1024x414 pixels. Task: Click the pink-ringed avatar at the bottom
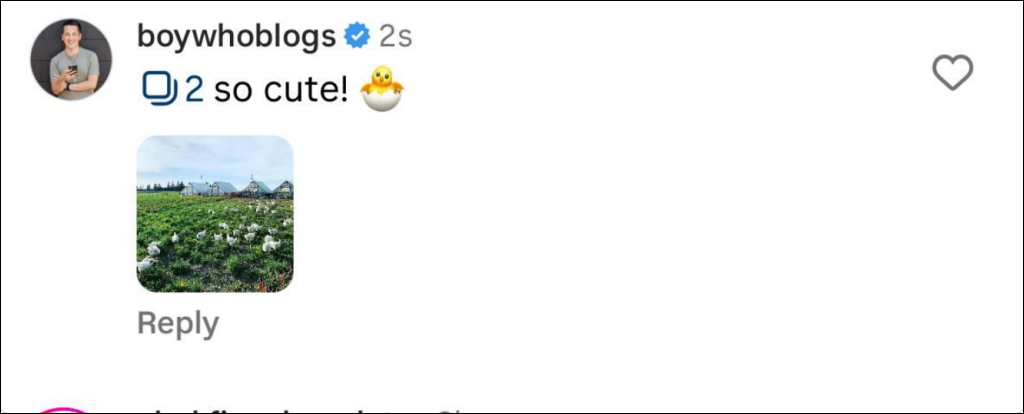64,410
